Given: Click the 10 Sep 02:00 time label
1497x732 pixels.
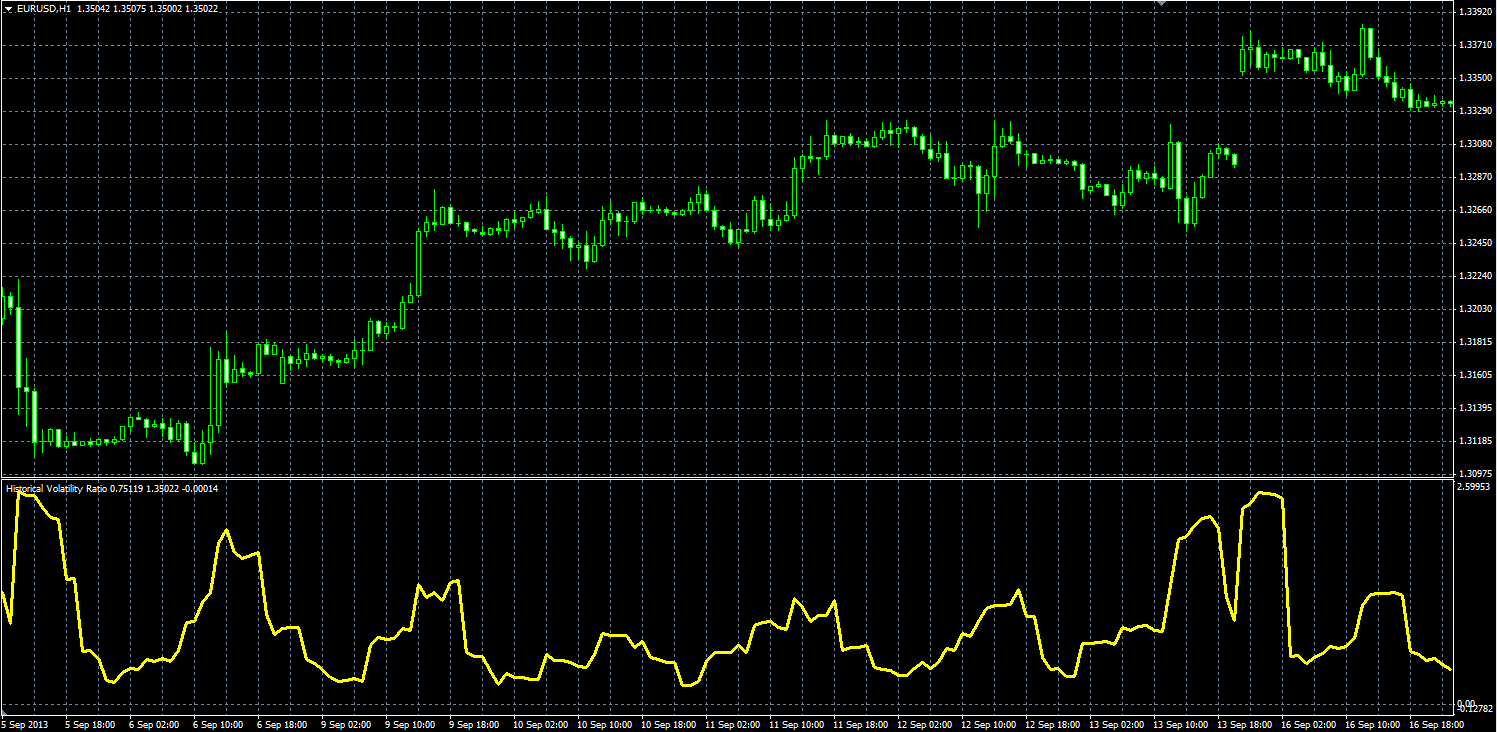Looking at the screenshot, I should 540,724.
